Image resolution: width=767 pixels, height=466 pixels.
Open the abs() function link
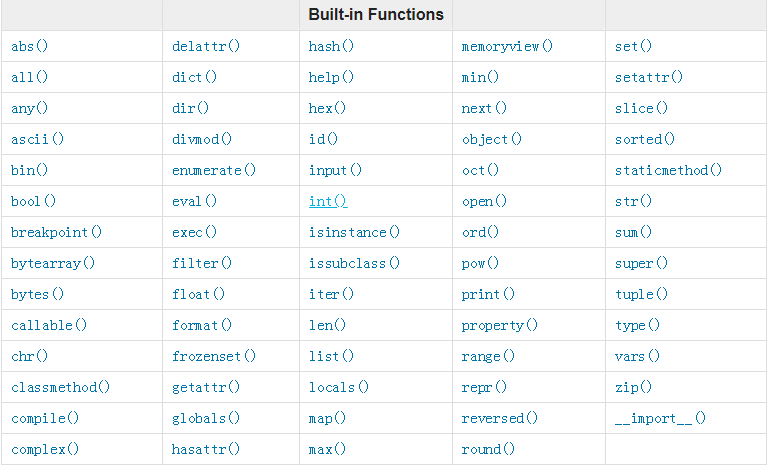(29, 46)
